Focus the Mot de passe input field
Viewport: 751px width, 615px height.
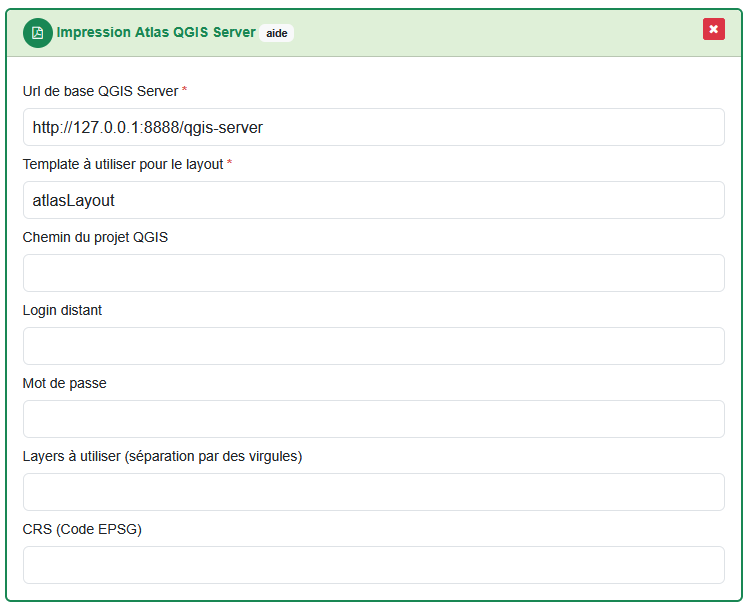pos(373,419)
